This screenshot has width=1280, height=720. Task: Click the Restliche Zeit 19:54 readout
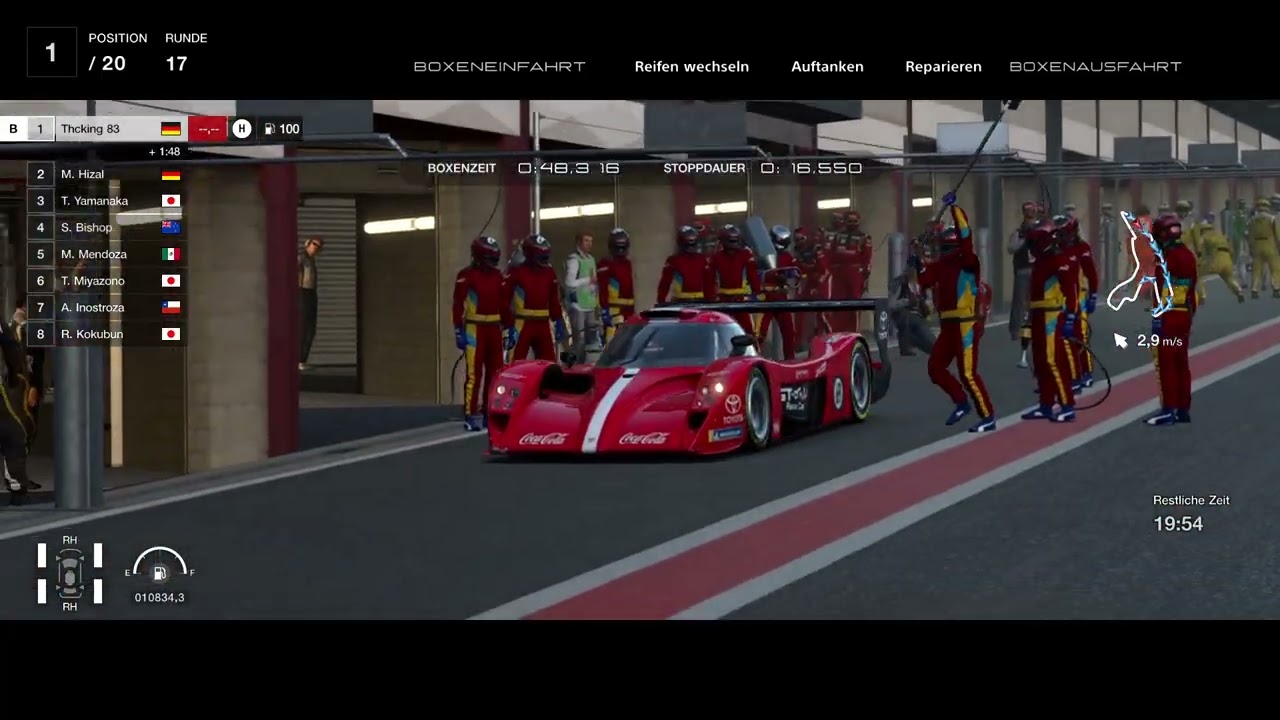tap(1190, 513)
